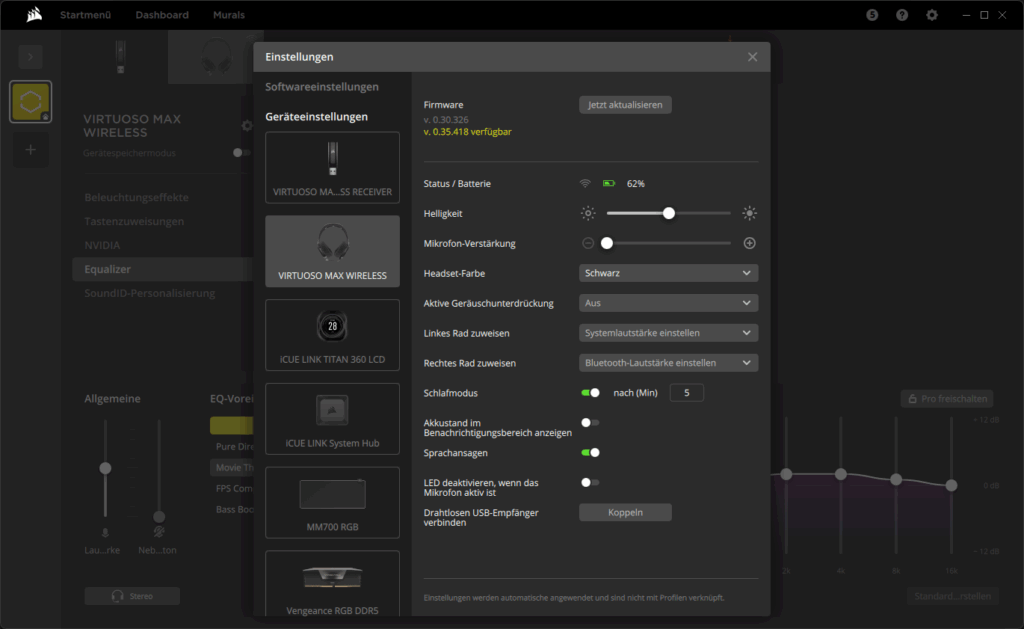The width and height of the screenshot is (1024, 629).
Task: Open settings via the top gear icon
Action: point(931,15)
